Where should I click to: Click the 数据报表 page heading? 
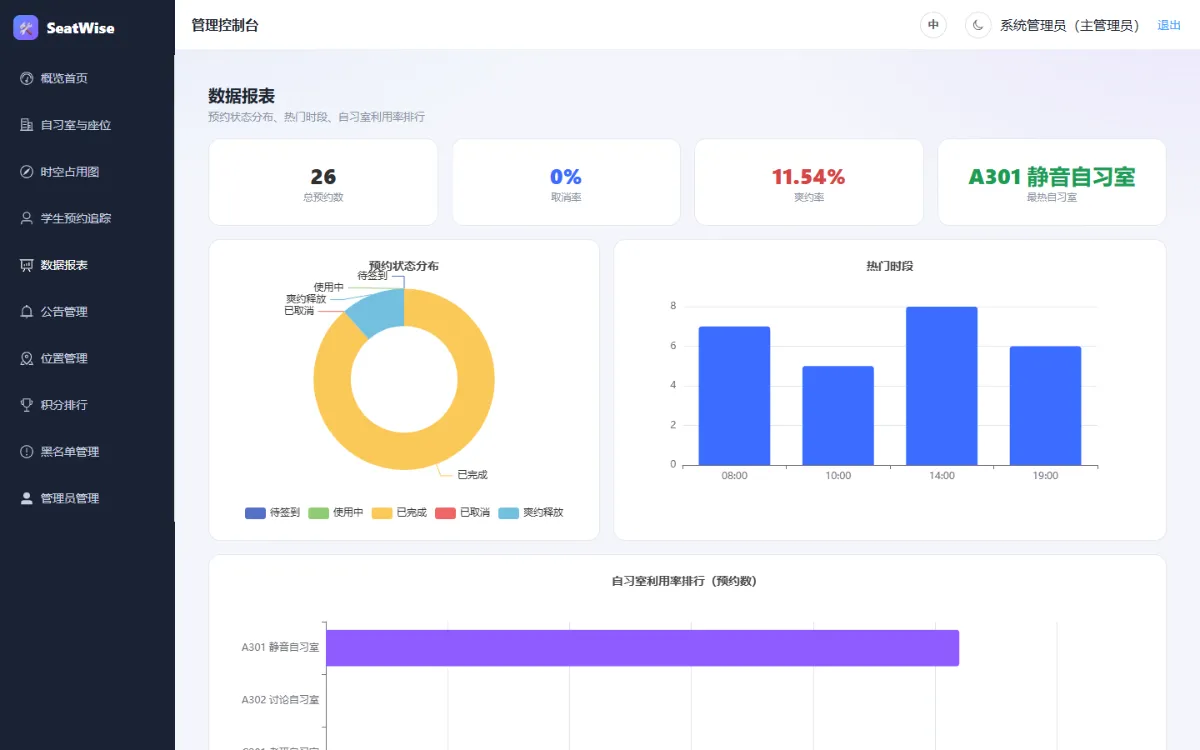[241, 96]
